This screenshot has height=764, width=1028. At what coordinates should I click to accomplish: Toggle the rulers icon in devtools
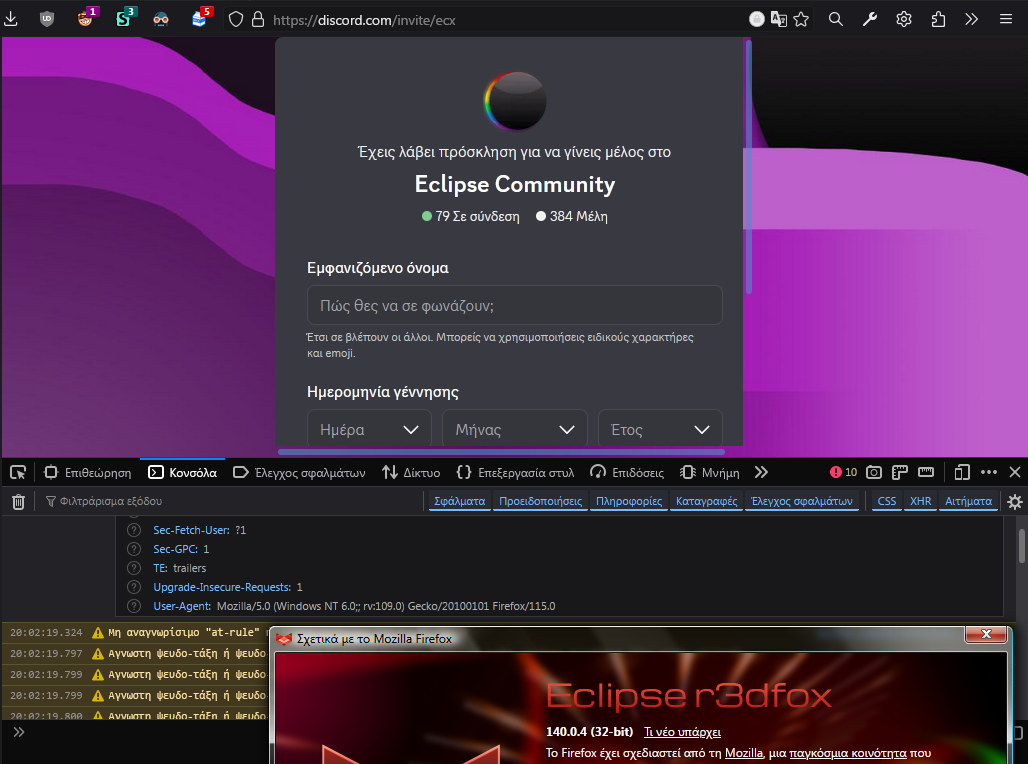tap(926, 472)
